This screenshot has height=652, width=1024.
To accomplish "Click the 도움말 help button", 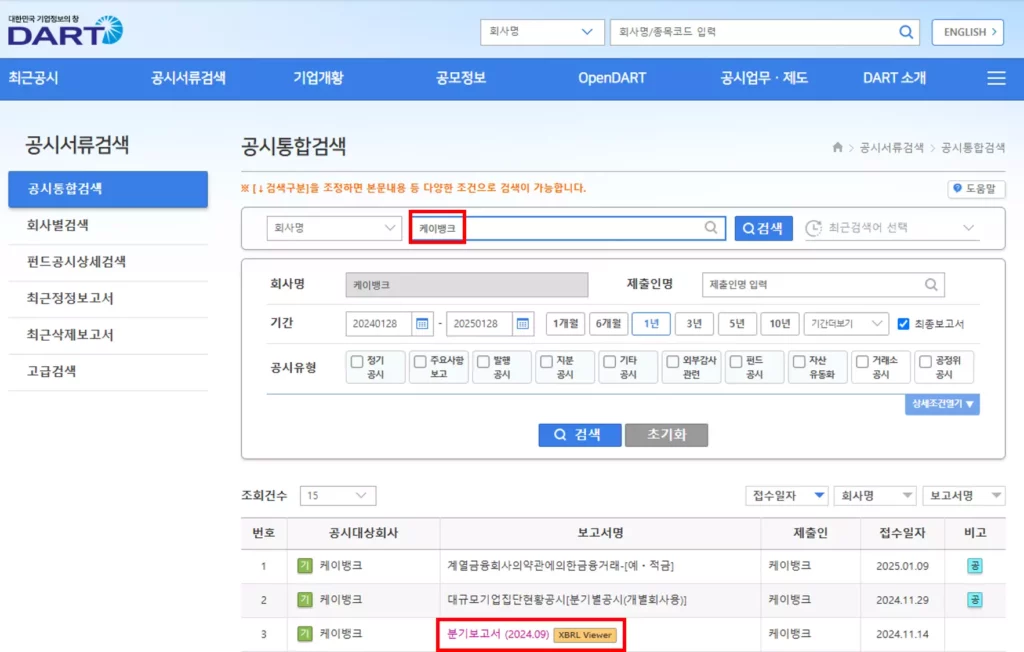I will [976, 189].
